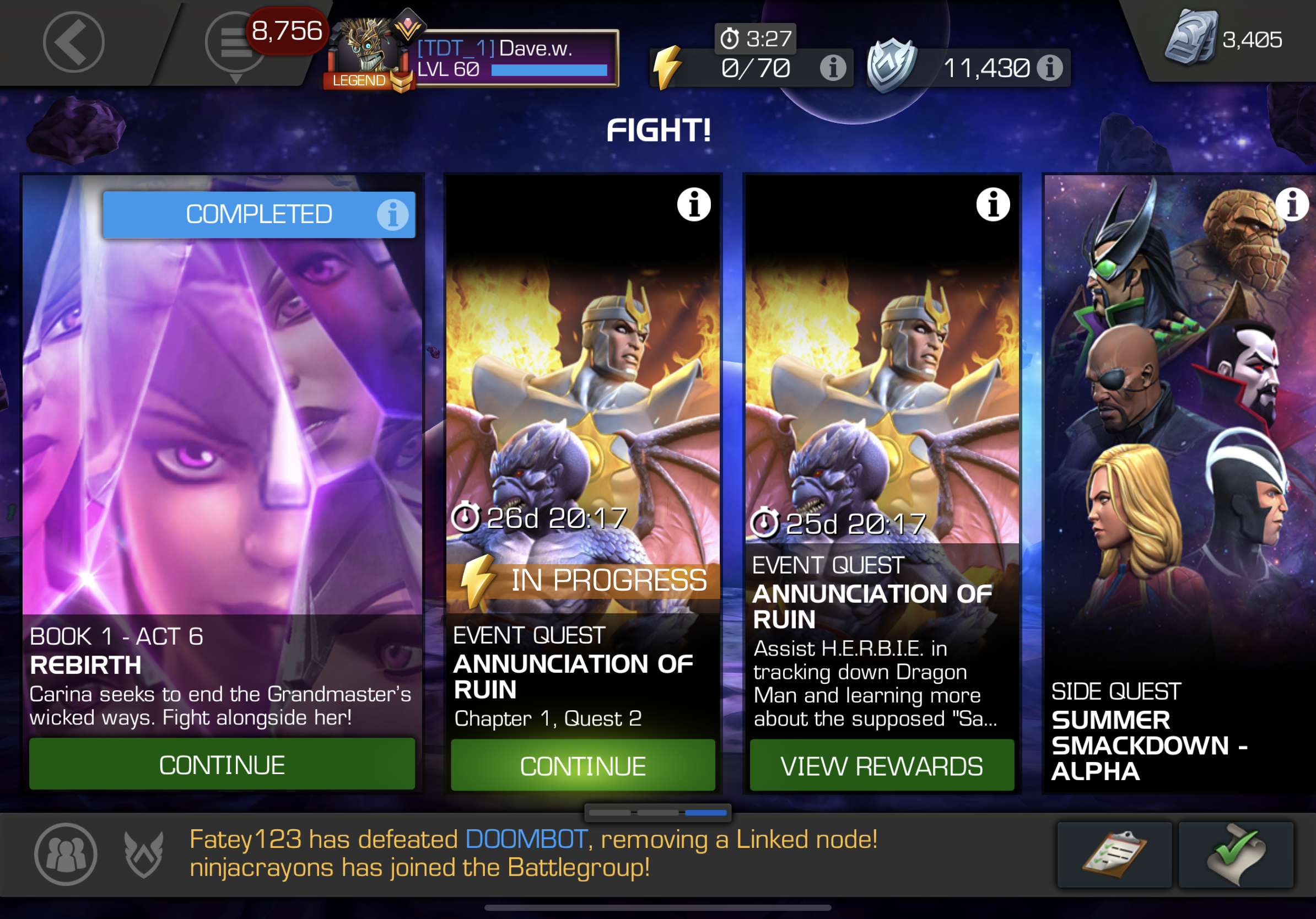This screenshot has height=919, width=1316.
Task: Show energy info next to 0/70
Action: point(833,68)
